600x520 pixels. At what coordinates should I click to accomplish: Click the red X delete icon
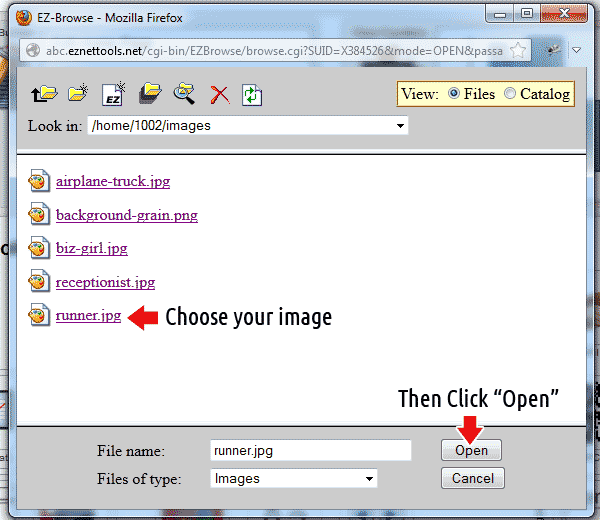pyautogui.click(x=219, y=95)
